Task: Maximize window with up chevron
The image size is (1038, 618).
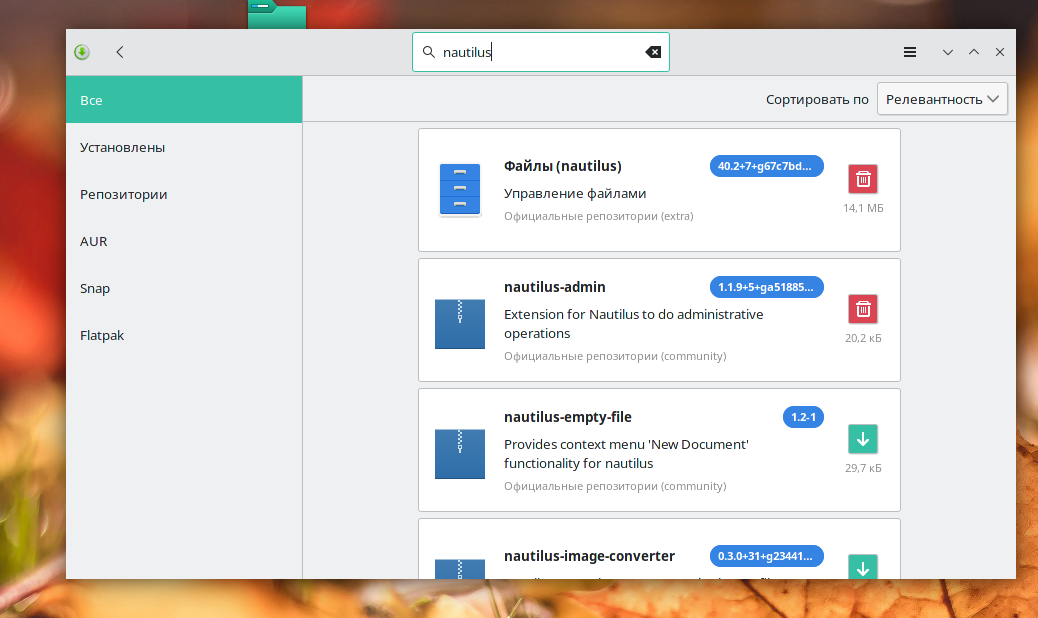Action: (974, 52)
